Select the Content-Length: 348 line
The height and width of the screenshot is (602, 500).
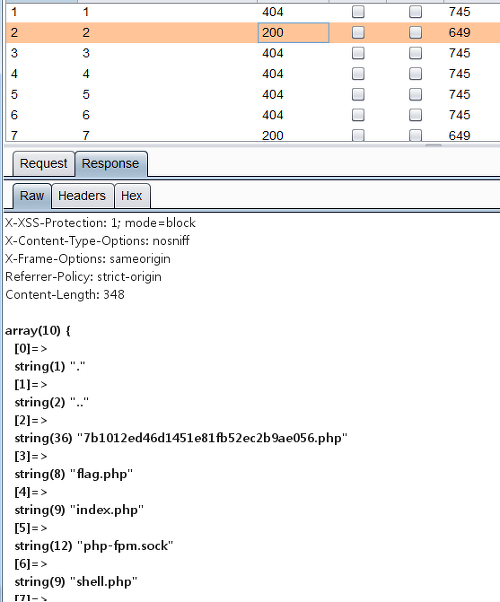(65, 295)
